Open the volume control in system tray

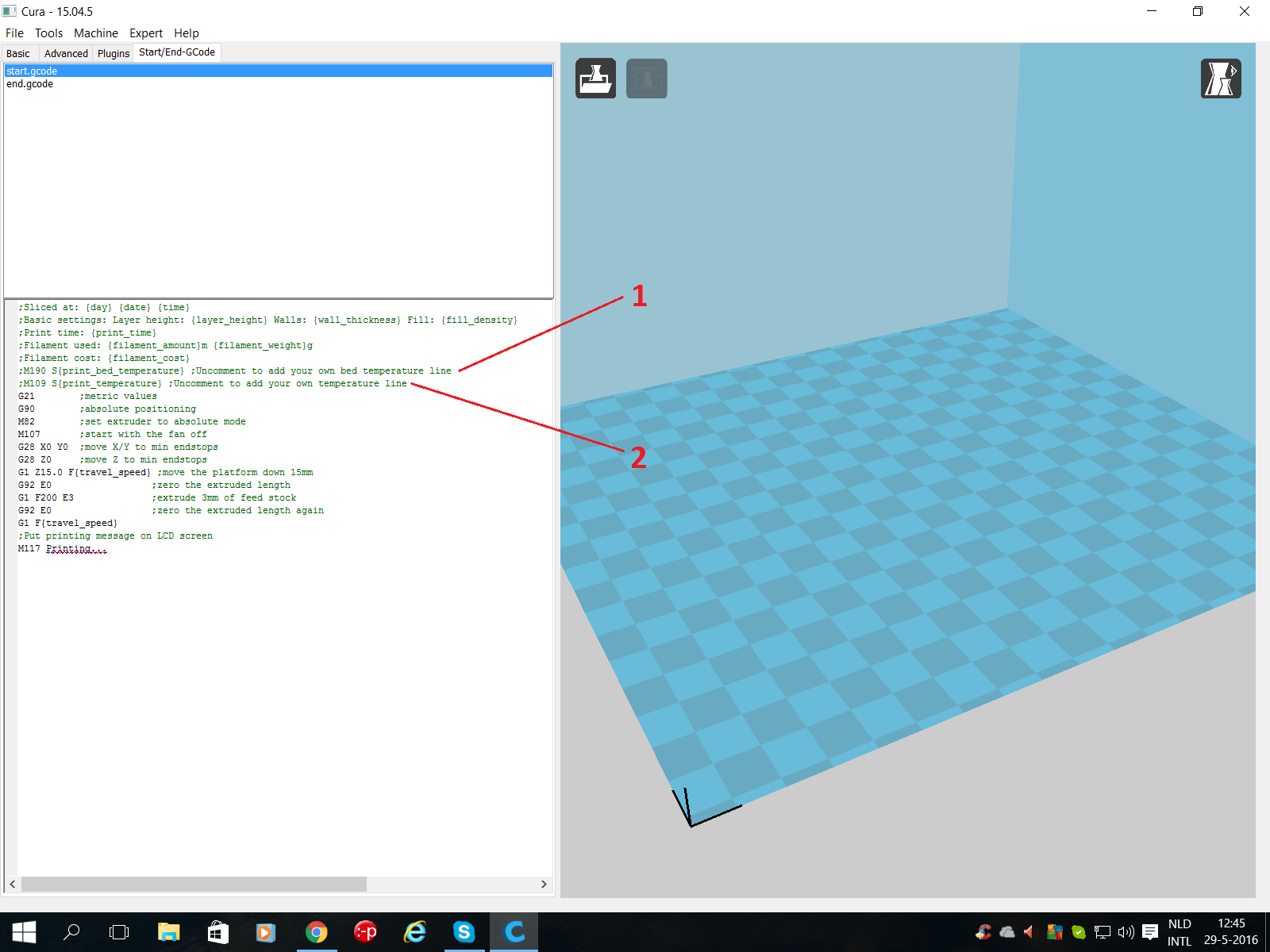pyautogui.click(x=1126, y=932)
